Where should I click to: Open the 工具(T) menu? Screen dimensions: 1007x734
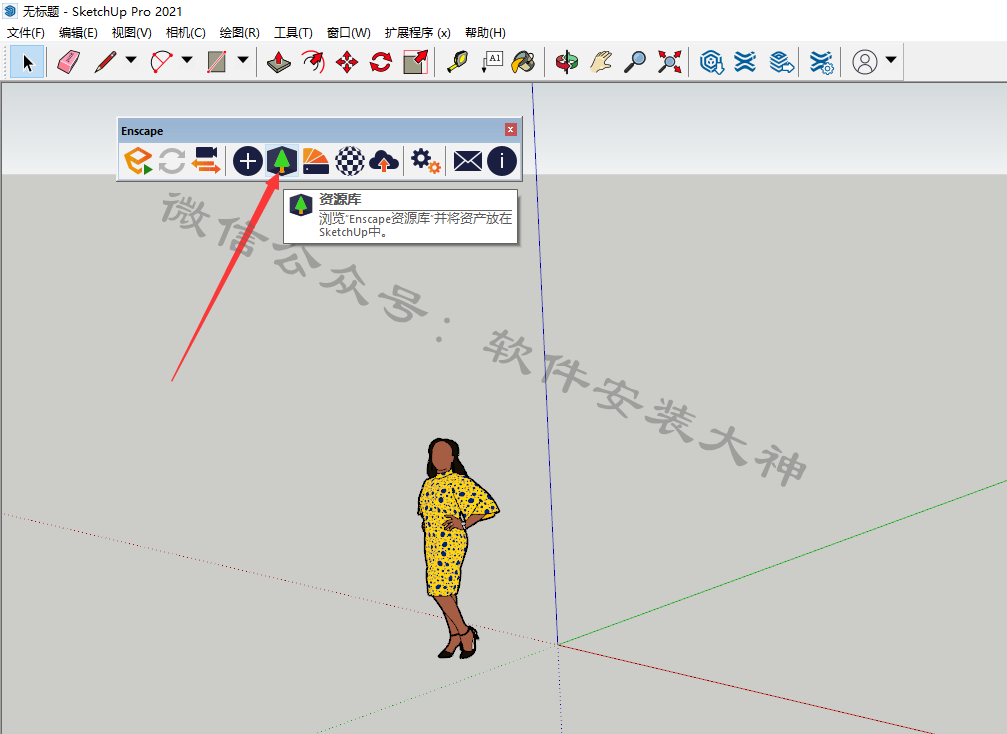pos(293,33)
